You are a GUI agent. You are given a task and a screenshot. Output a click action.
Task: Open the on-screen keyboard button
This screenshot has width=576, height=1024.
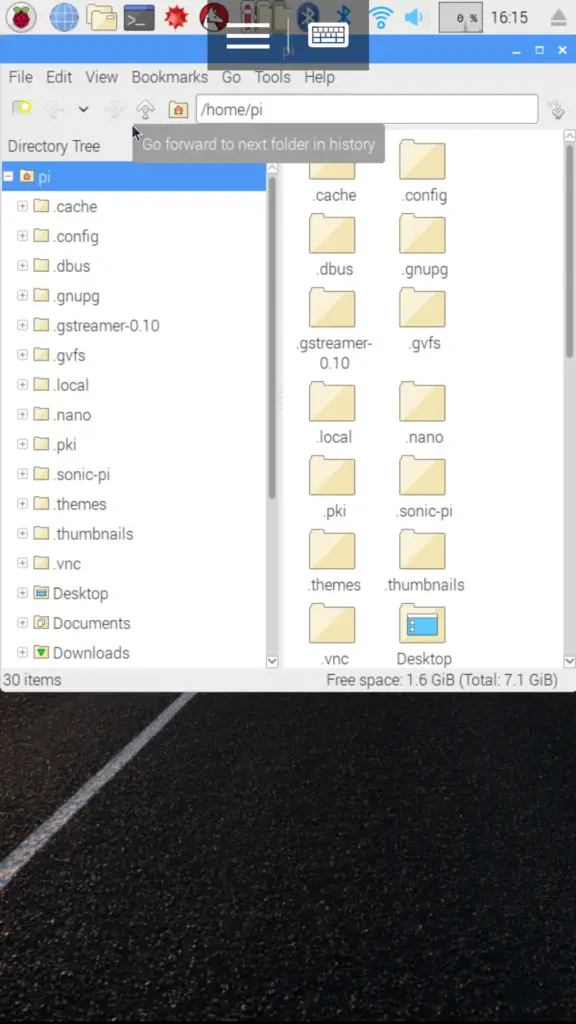[328, 35]
